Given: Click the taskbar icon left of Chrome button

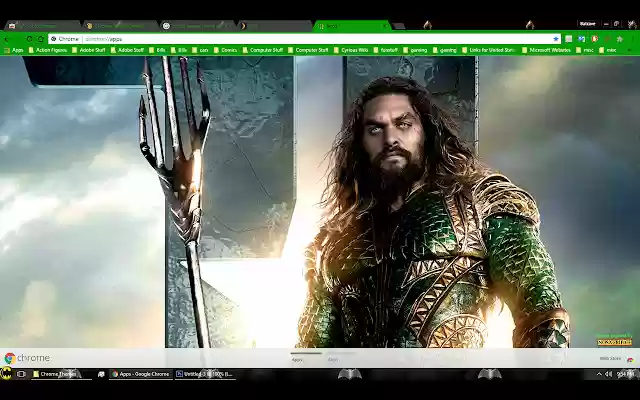Looking at the screenshot, I should point(101,374).
